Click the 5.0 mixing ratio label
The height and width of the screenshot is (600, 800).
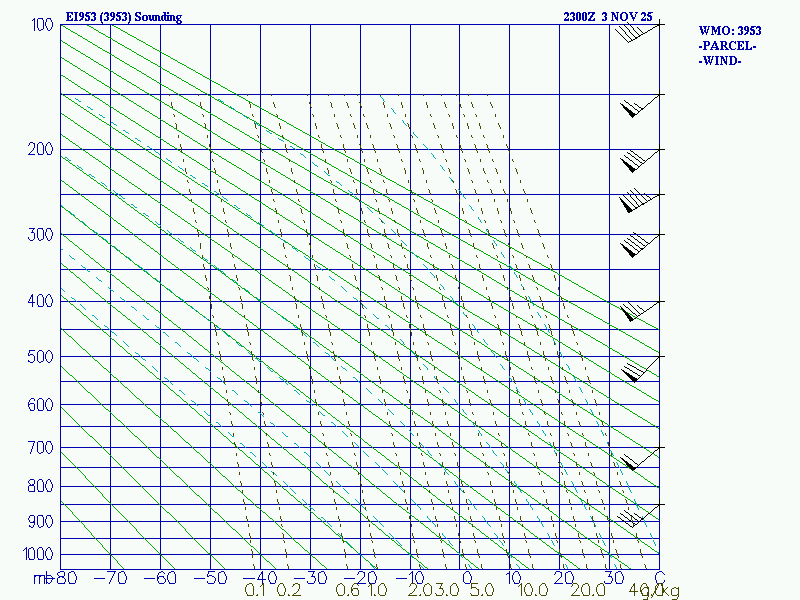pos(482,590)
